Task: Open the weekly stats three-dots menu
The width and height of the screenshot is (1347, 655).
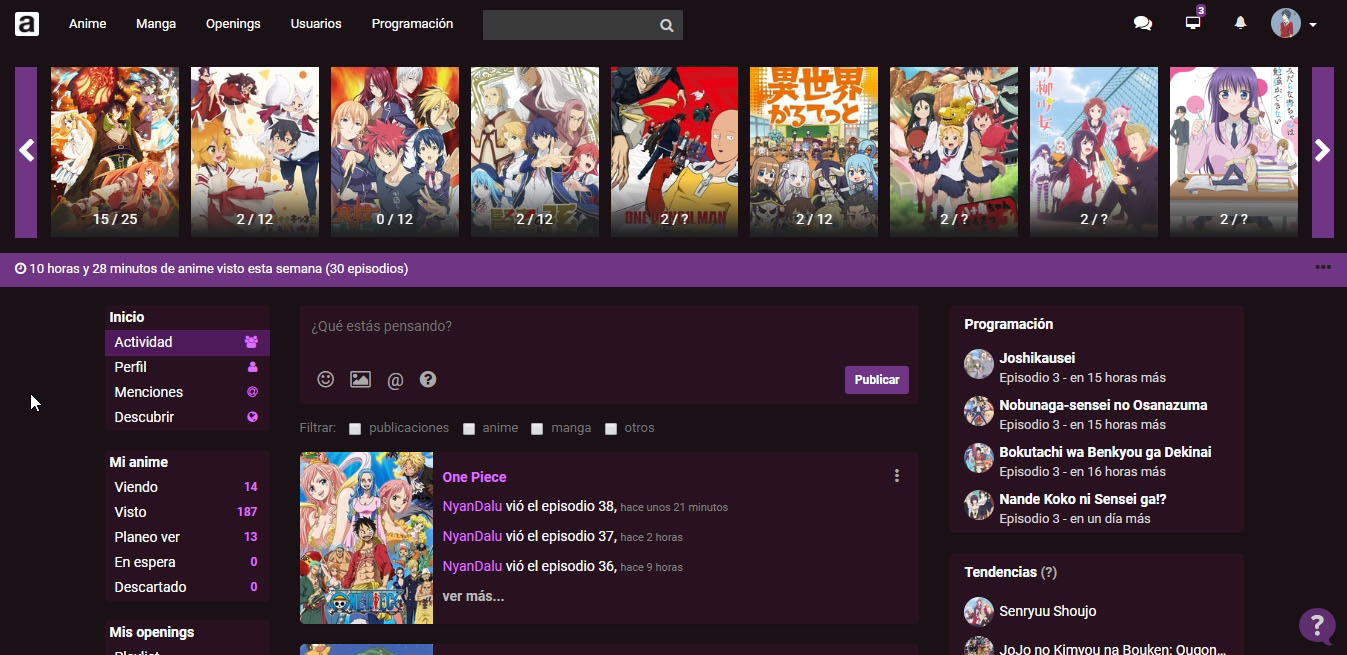Action: (1323, 267)
